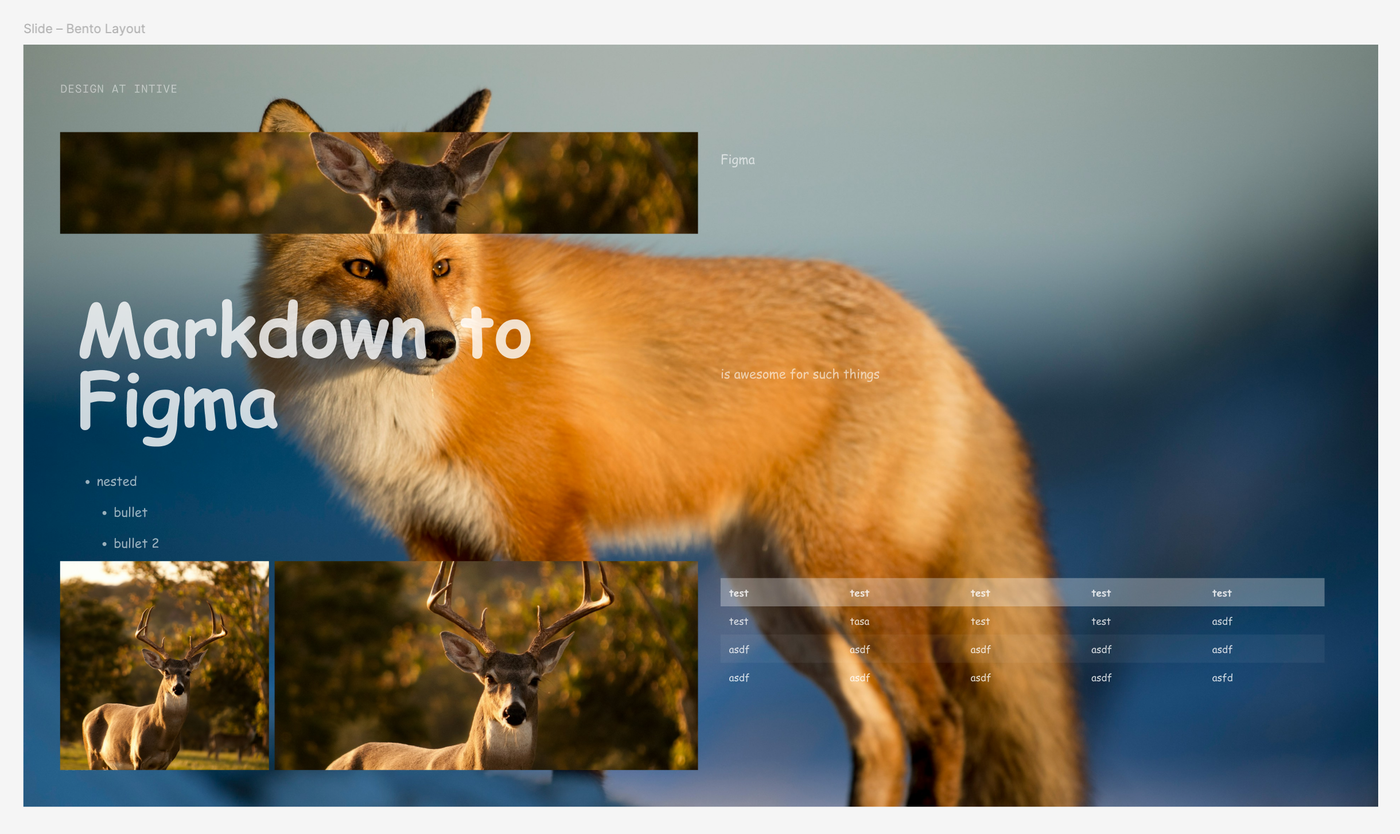Select the "asfd" table cell
Viewport: 1400px width, 834px height.
click(x=1222, y=677)
